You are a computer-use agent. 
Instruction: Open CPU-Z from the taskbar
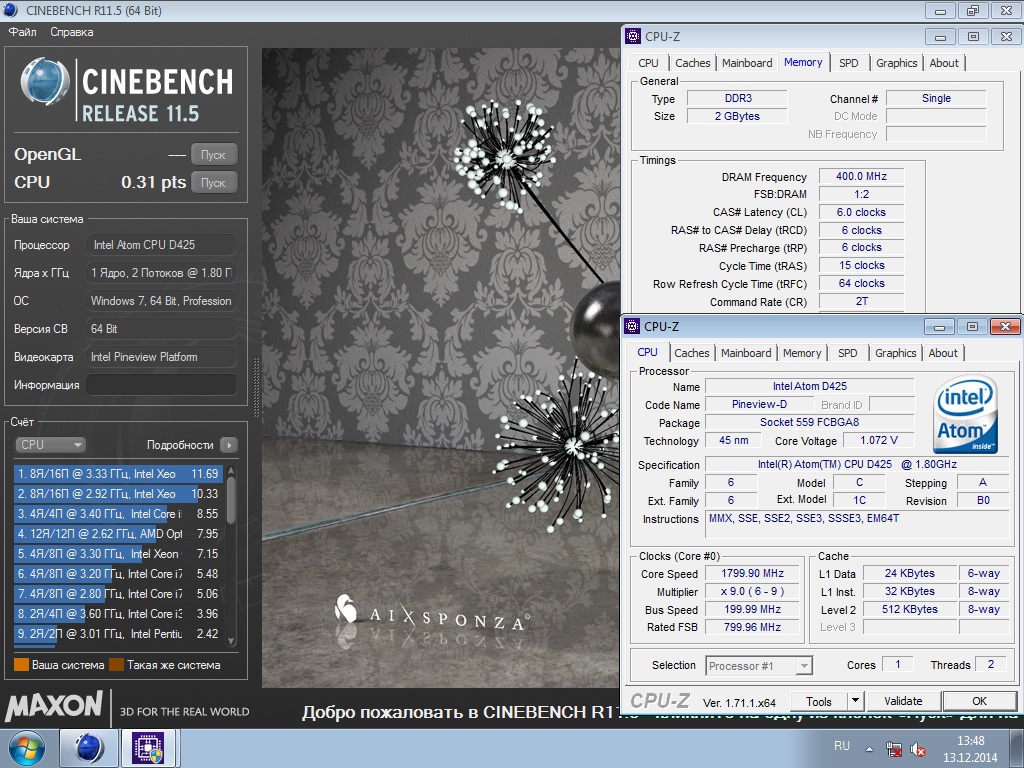pyautogui.click(x=149, y=748)
